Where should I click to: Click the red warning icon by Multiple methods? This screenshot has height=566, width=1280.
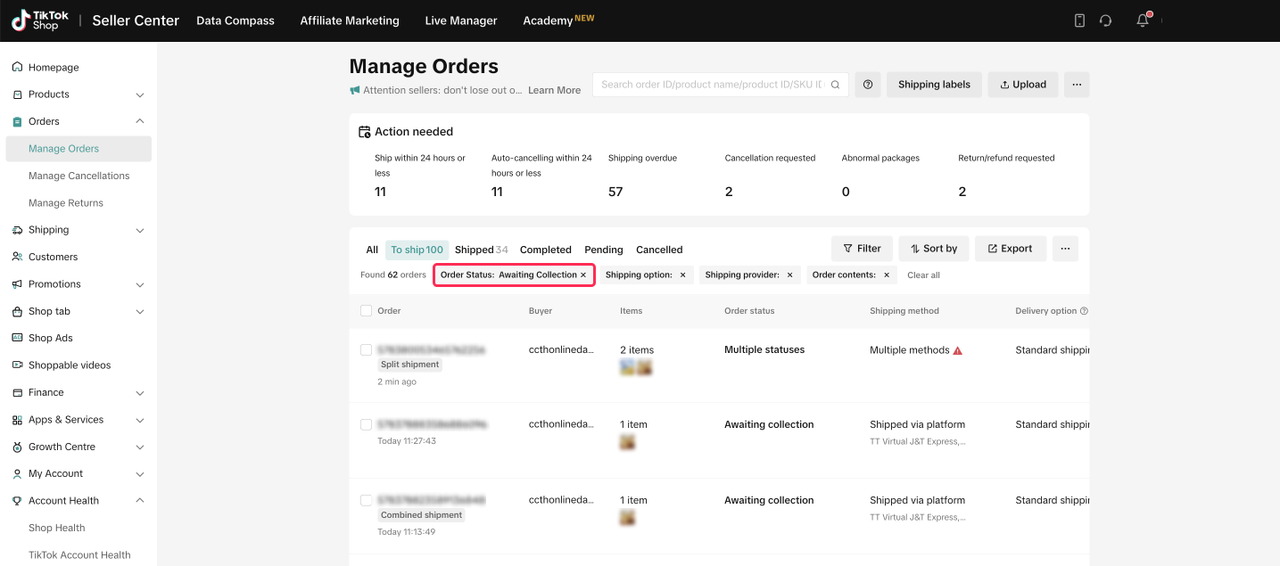[x=958, y=351]
